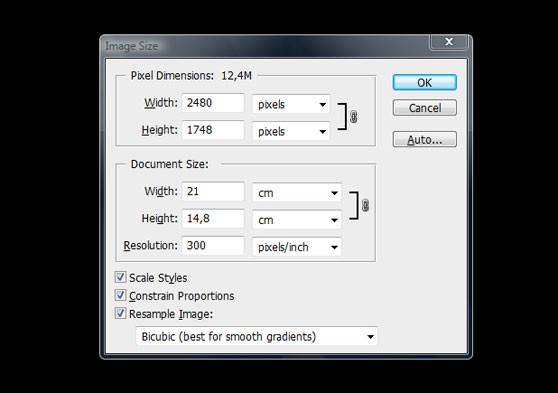Click the pixel Height field showing 1748
Viewport: 558px width, 393px height.
(213, 130)
